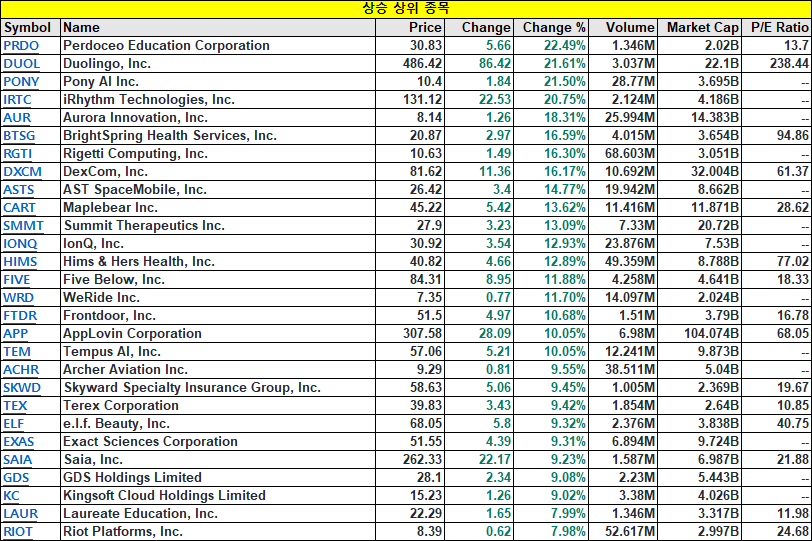Screen dimensions: 812x541
Task: Follow the TEX symbol link
Action: point(16,405)
